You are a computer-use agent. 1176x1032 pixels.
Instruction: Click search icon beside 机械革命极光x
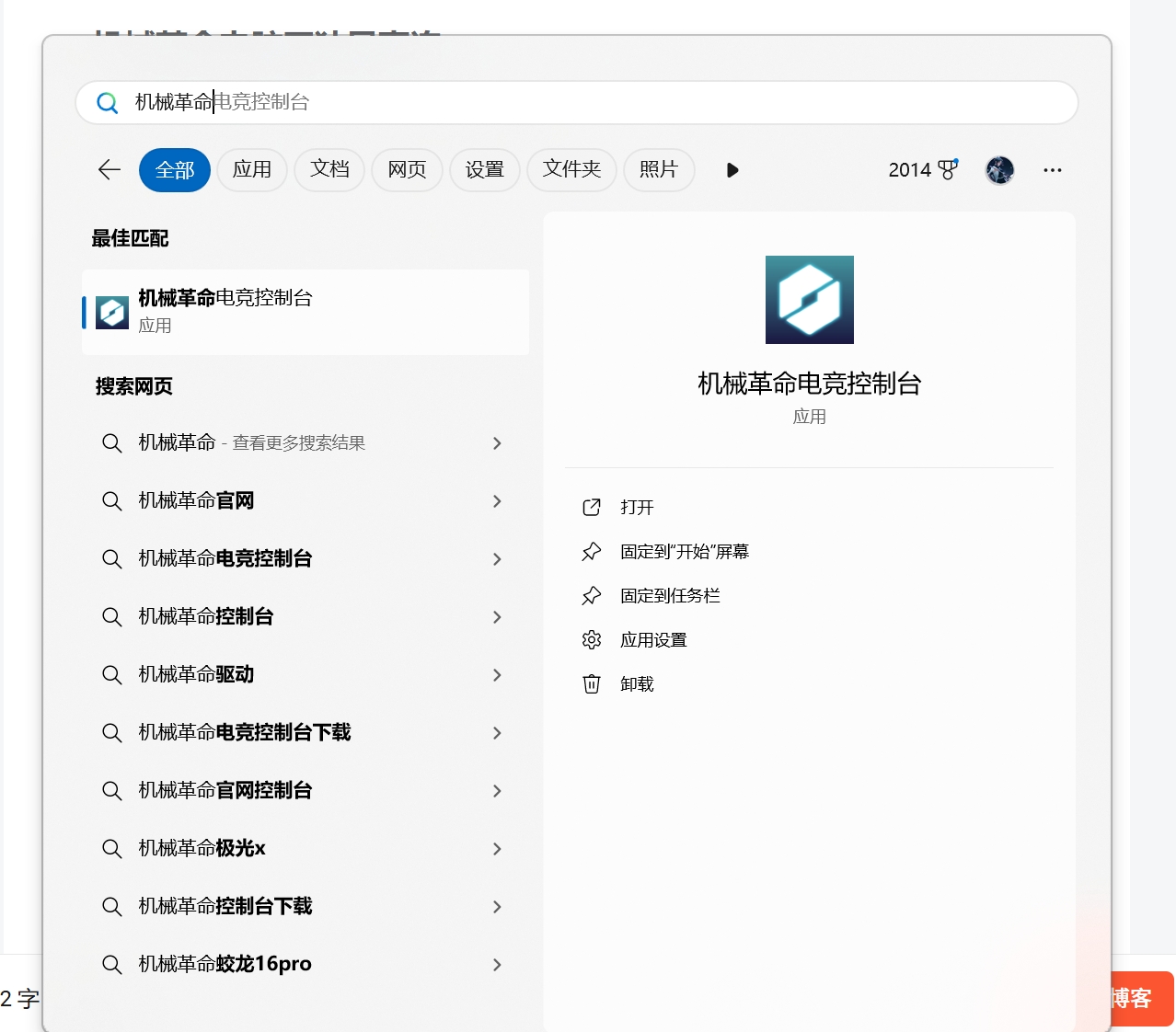112,849
